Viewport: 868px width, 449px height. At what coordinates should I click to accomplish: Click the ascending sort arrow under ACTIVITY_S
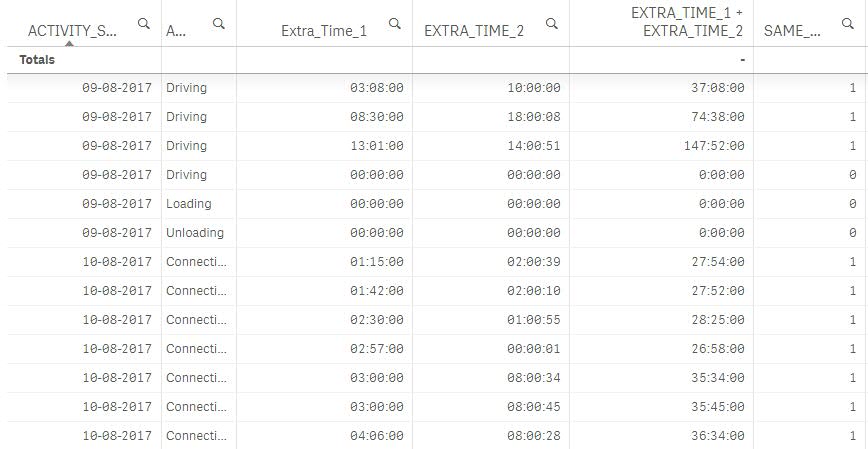69,44
